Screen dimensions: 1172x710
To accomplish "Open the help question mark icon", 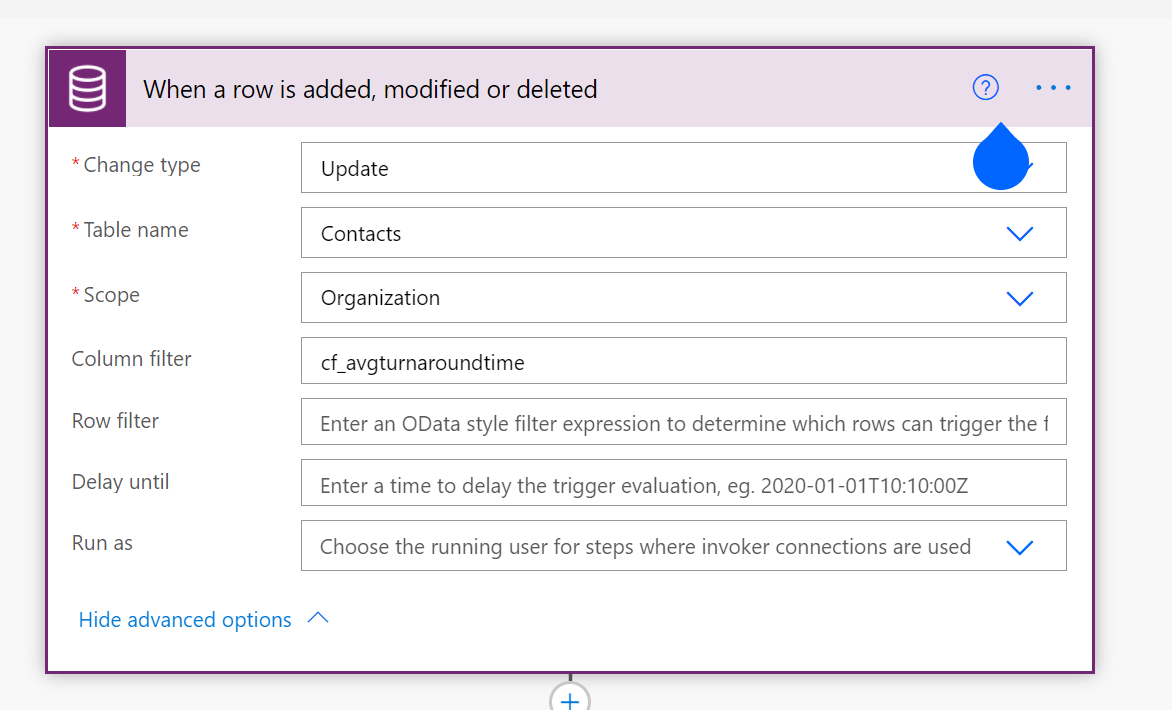I will click(x=985, y=88).
